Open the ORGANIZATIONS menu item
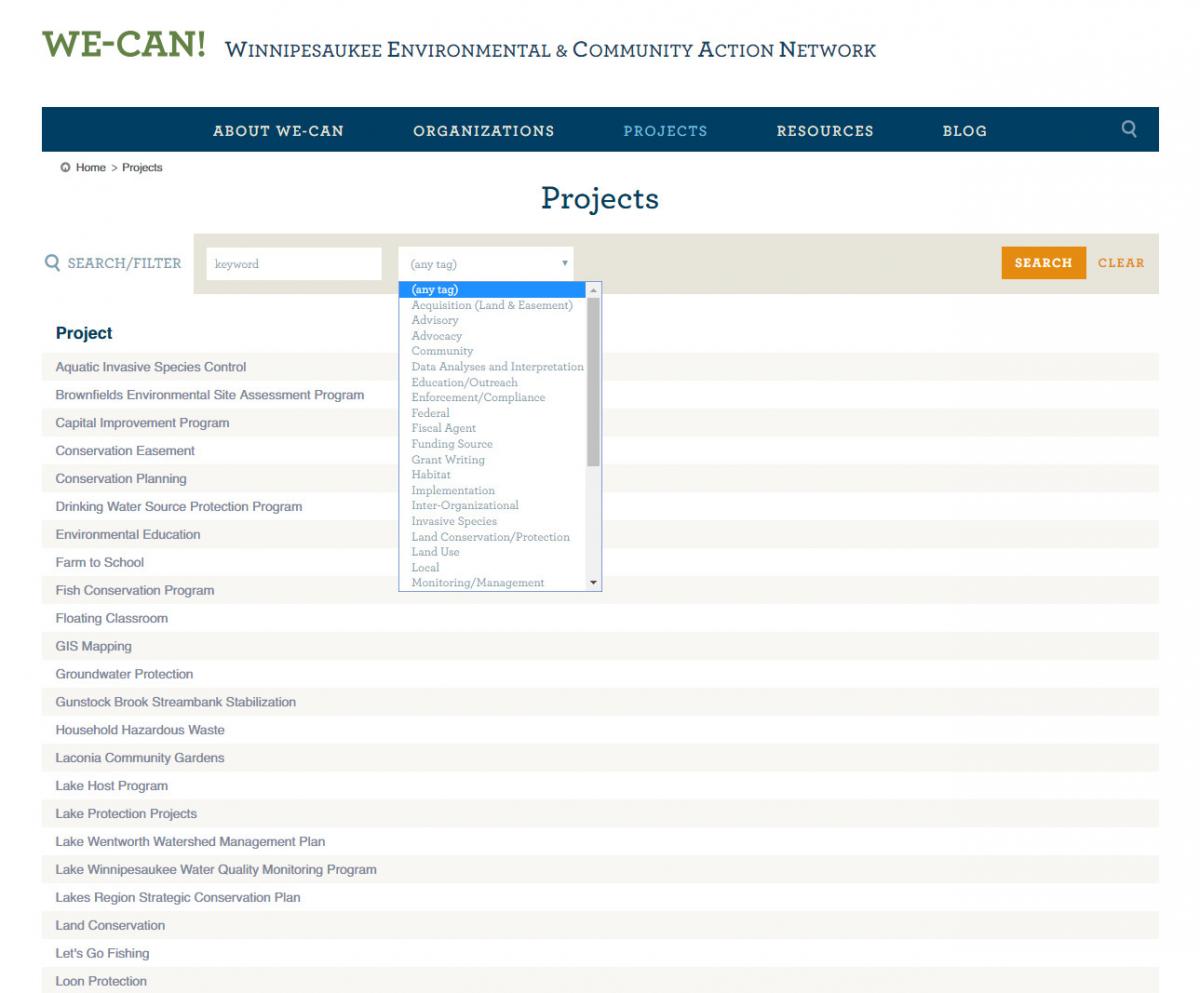Image resolution: width=1200 pixels, height=993 pixels. pyautogui.click(x=484, y=131)
